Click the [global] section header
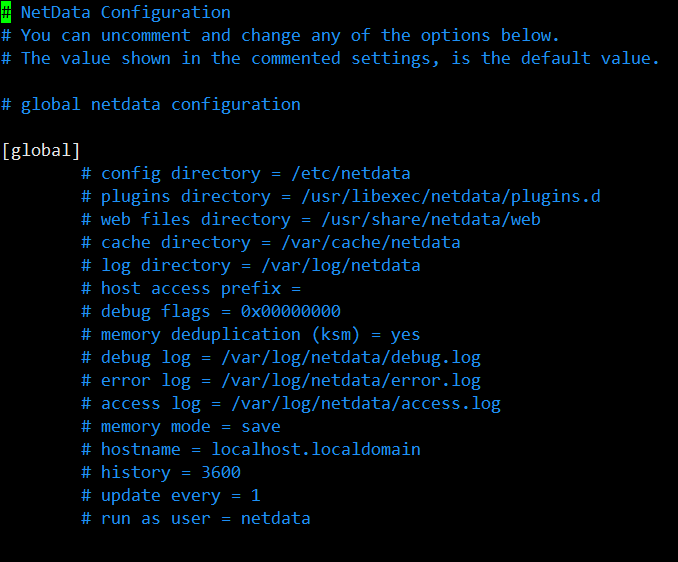The width and height of the screenshot is (678, 562). point(41,150)
